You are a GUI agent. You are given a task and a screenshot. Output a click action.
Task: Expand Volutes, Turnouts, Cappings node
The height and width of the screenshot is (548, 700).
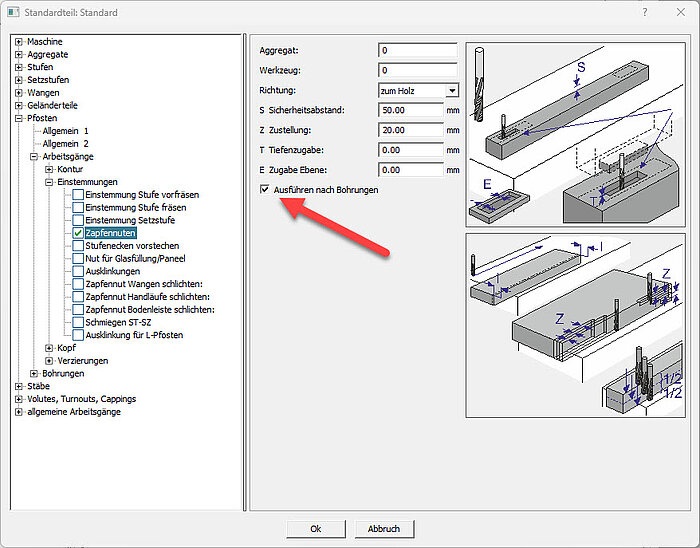pos(18,399)
